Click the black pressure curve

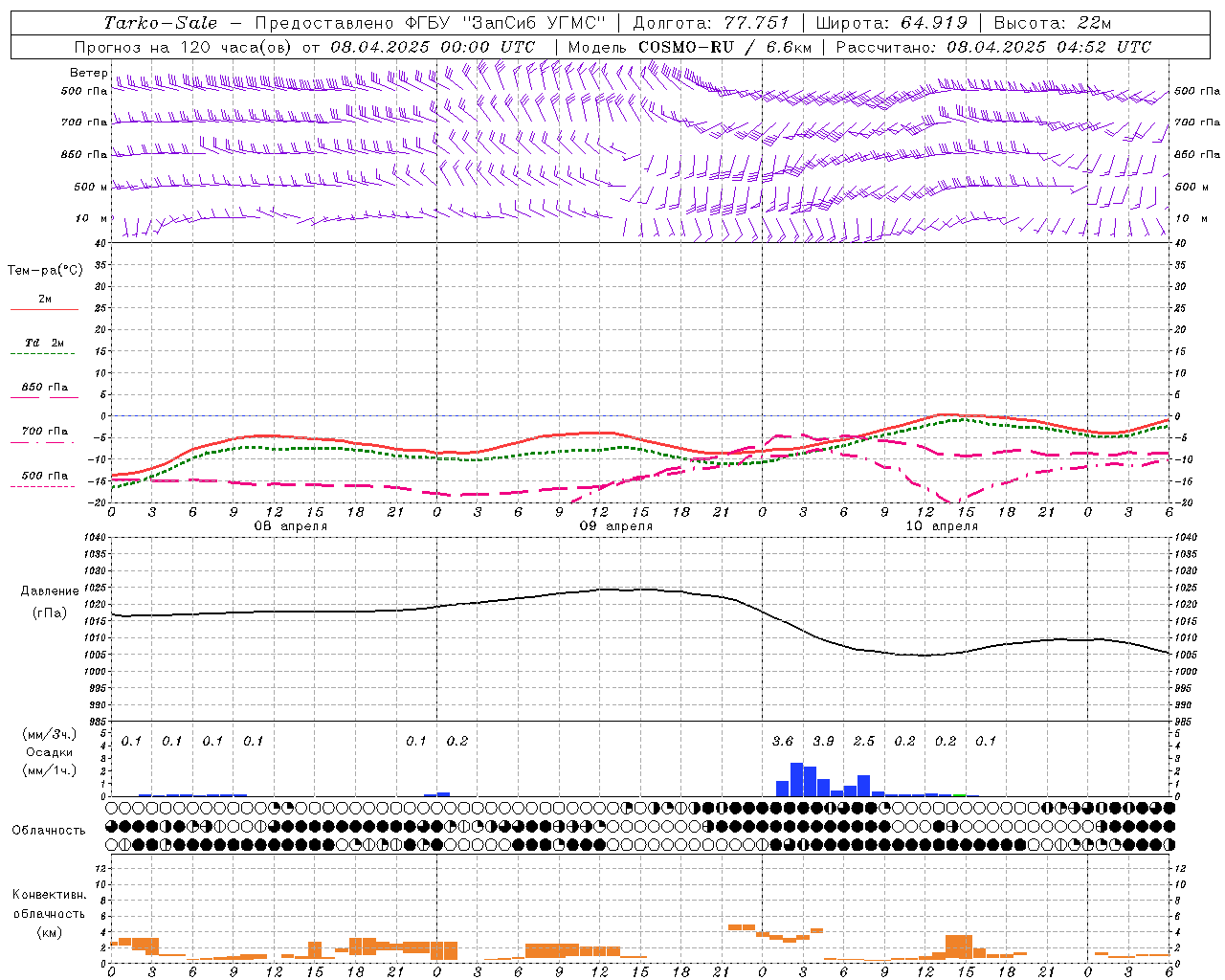[x=641, y=590]
